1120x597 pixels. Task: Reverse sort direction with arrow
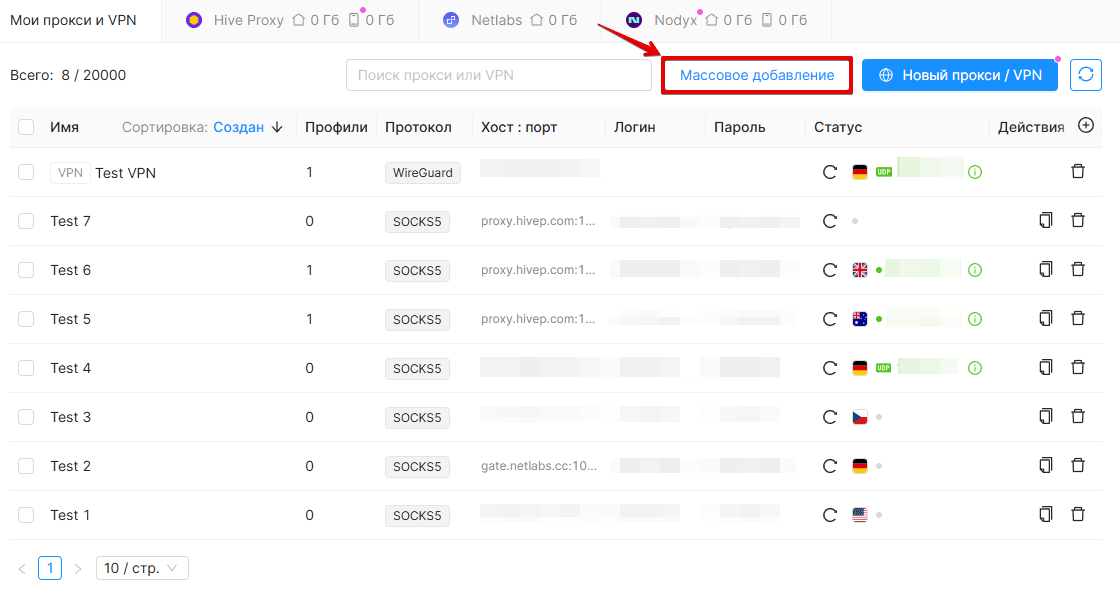(277, 127)
